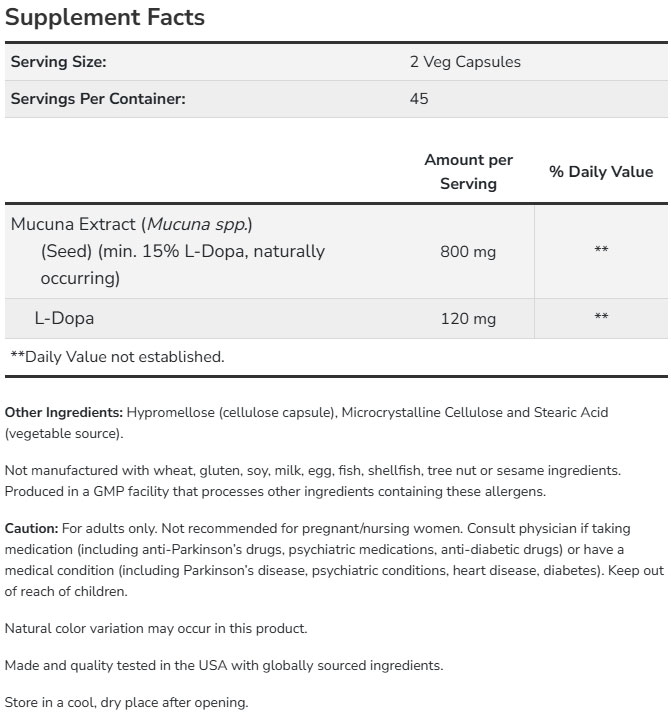Click the Supplement Facts heading
The height and width of the screenshot is (713, 671).
[x=105, y=17]
